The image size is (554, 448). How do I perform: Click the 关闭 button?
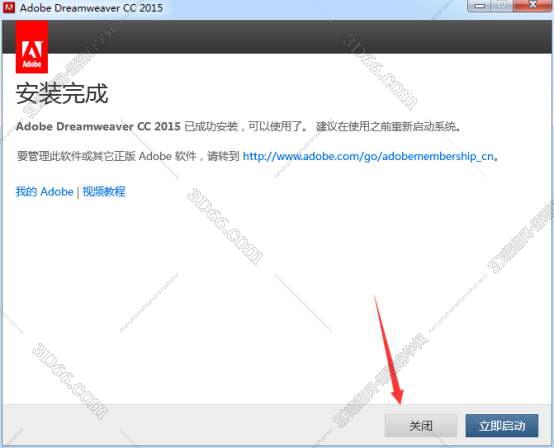click(x=420, y=426)
